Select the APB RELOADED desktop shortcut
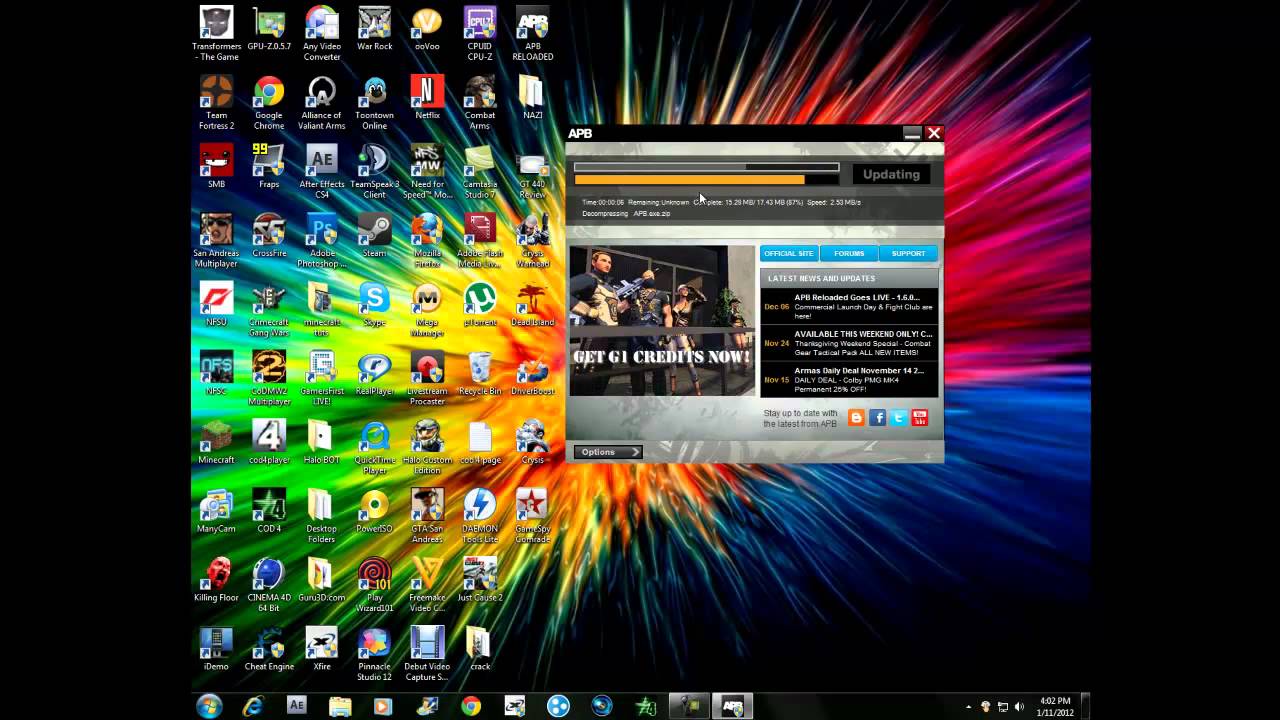 pyautogui.click(x=532, y=34)
